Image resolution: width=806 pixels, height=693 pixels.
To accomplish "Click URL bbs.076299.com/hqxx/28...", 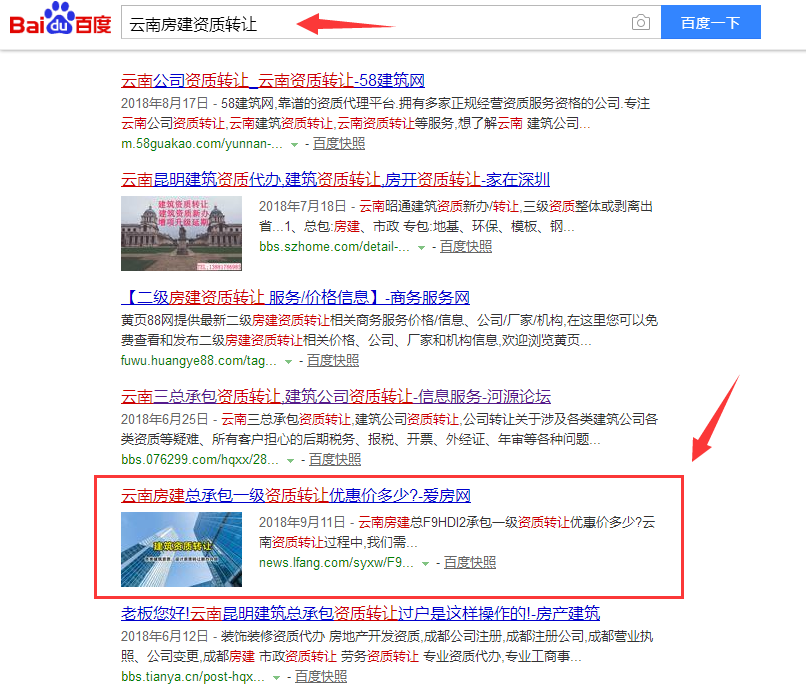I will click(200, 460).
